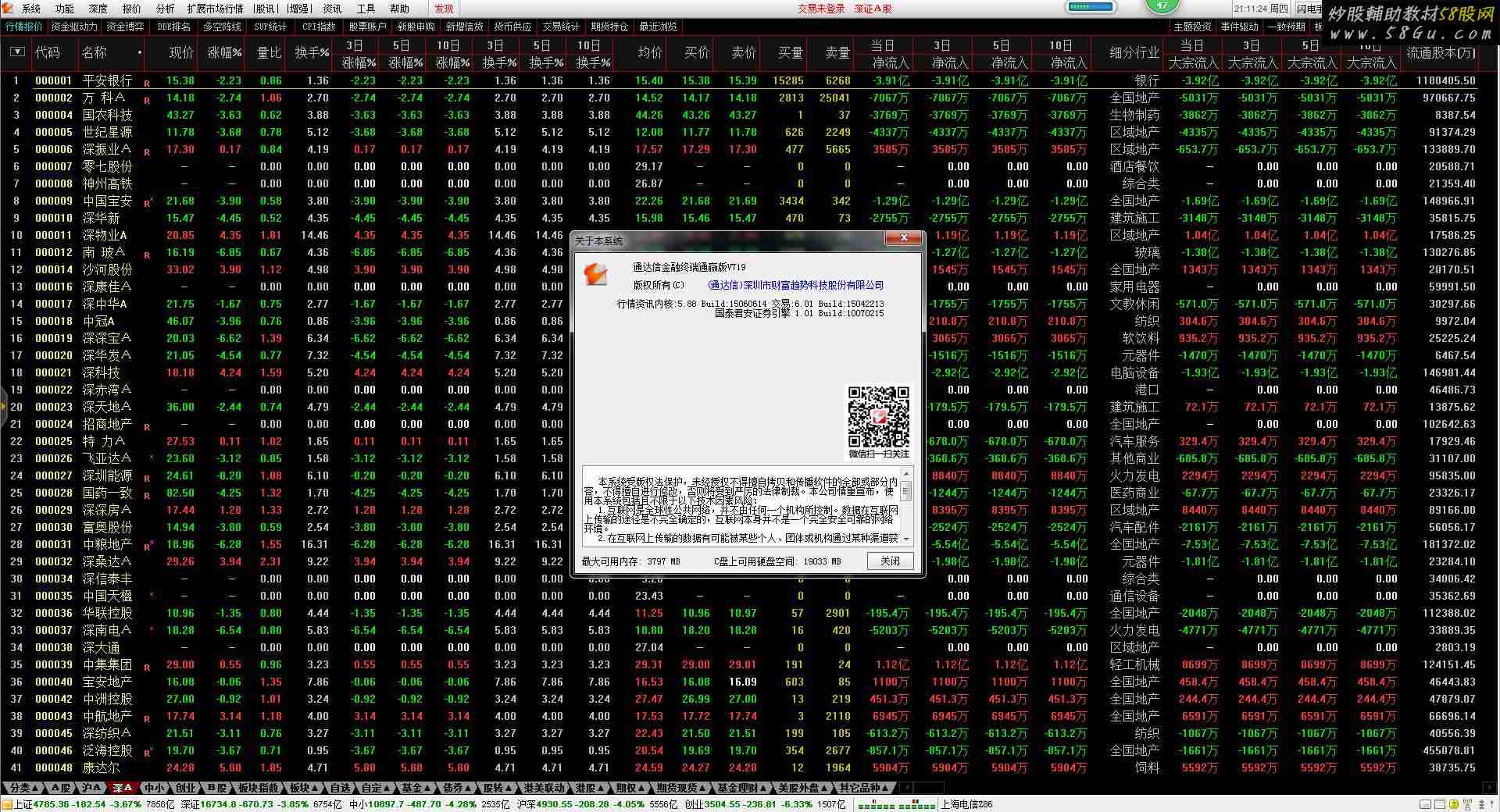The image size is (1500, 812).
Task: Close the 关于本系统 dialog with X button
Action: click(x=904, y=237)
